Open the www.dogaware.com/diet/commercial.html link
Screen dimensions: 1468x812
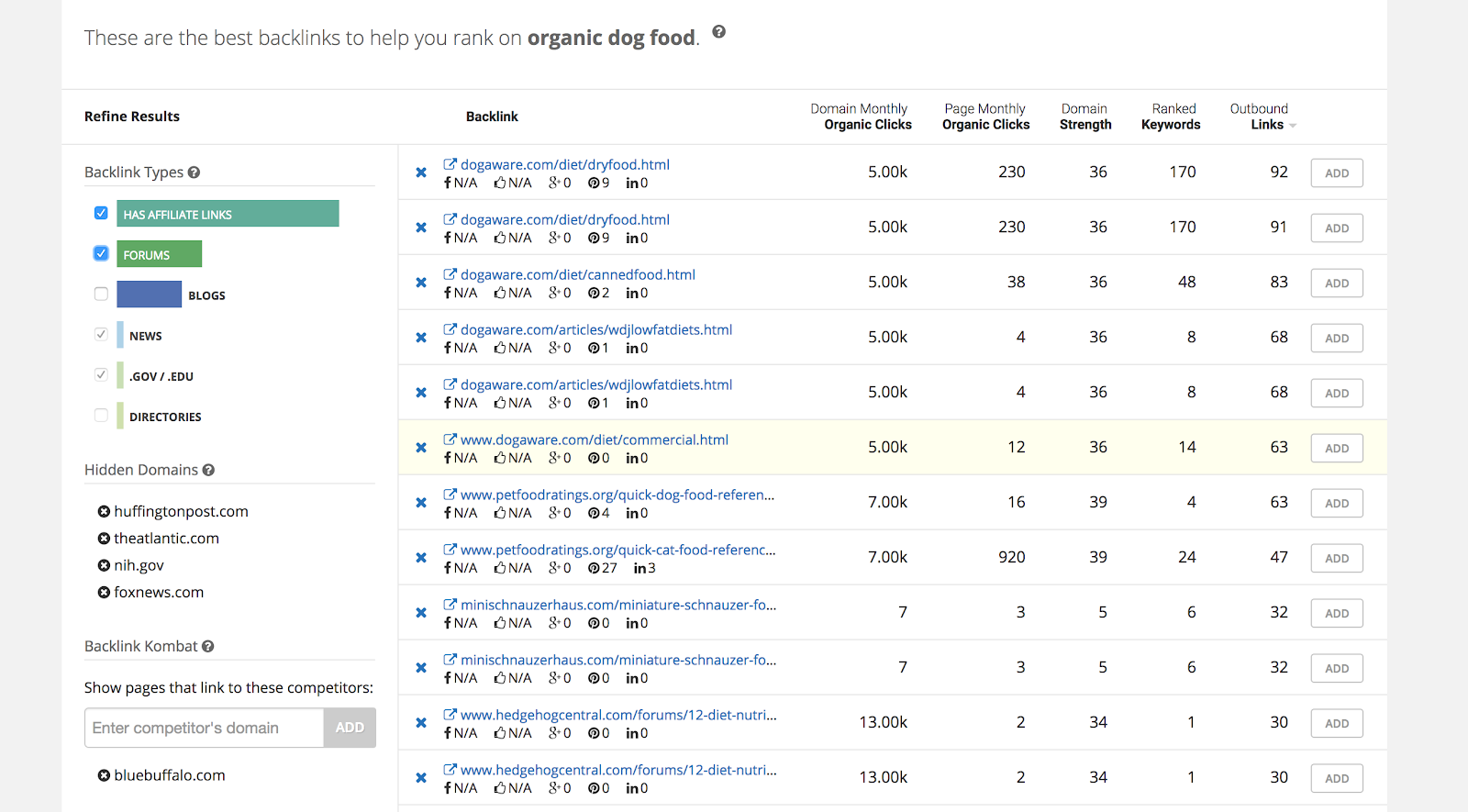[595, 439]
